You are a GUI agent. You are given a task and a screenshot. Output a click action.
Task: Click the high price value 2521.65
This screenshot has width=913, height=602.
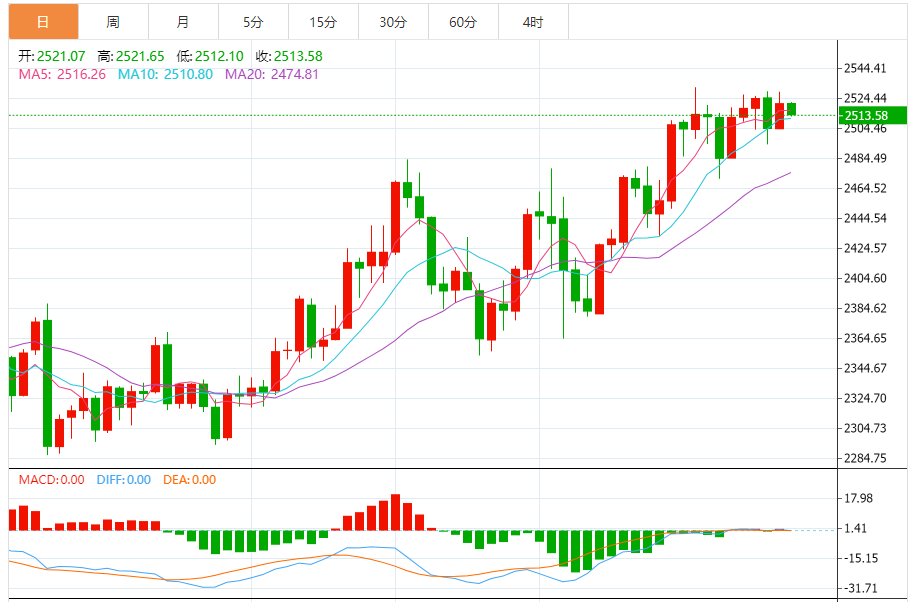tap(140, 56)
